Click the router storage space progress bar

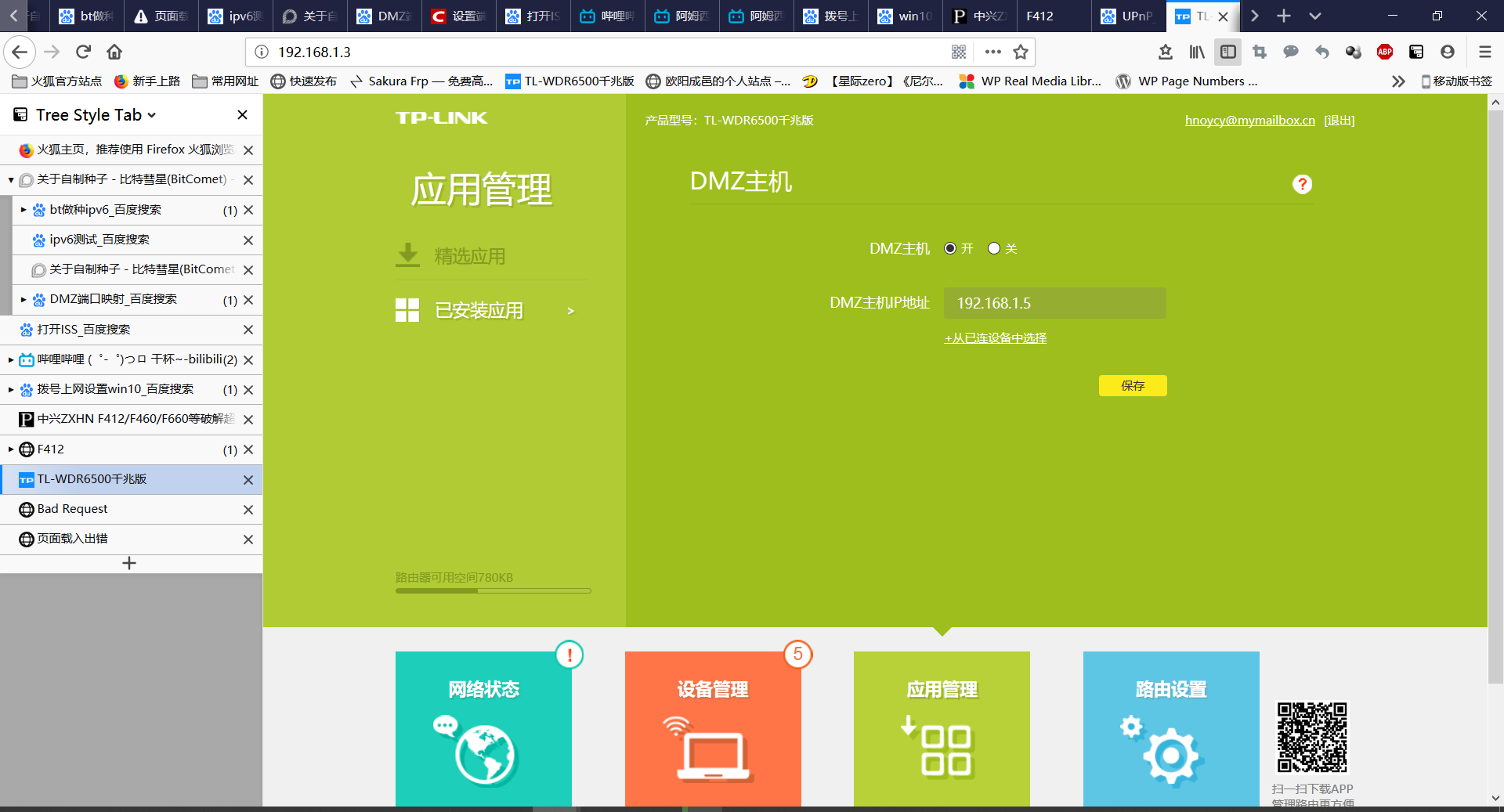click(x=493, y=590)
